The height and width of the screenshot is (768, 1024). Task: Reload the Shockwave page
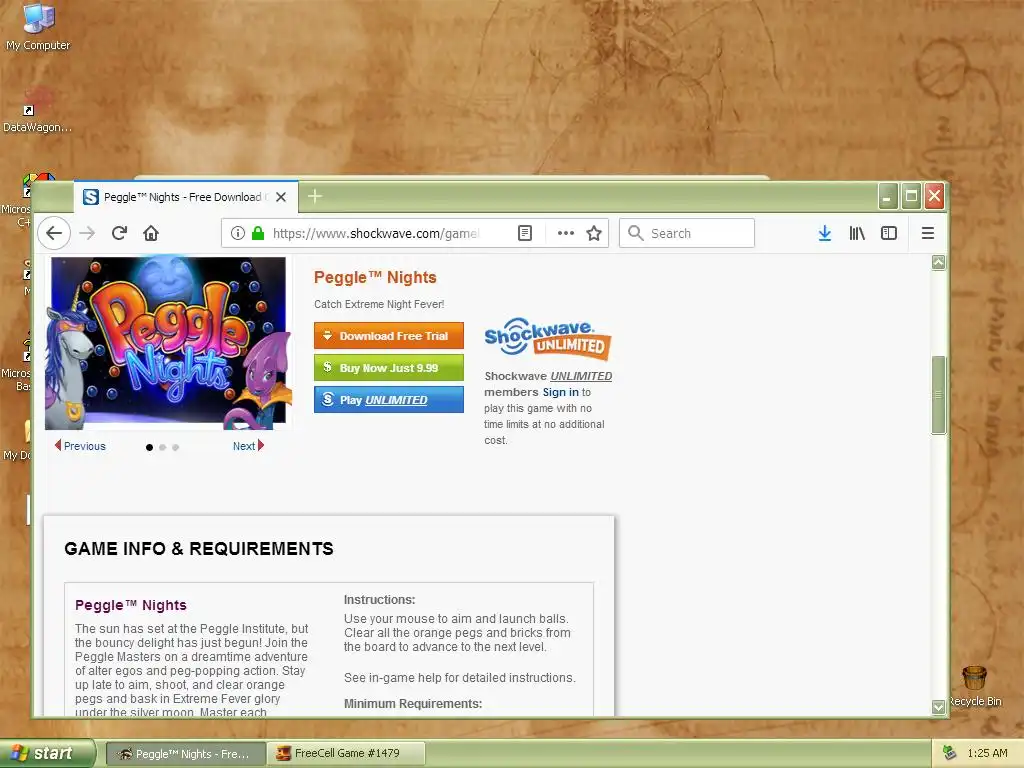(119, 233)
